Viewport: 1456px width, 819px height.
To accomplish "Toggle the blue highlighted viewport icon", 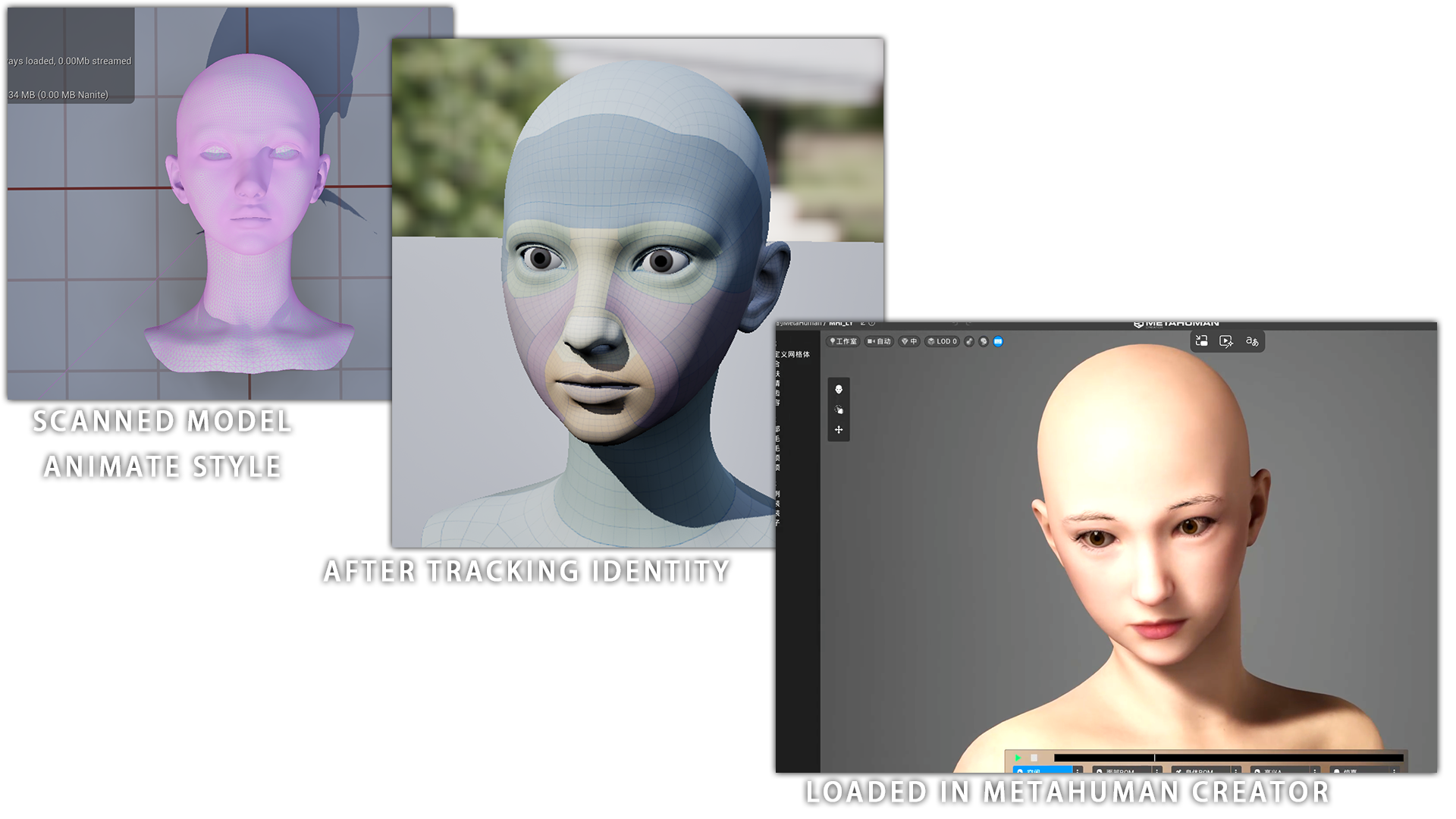I will [x=998, y=341].
